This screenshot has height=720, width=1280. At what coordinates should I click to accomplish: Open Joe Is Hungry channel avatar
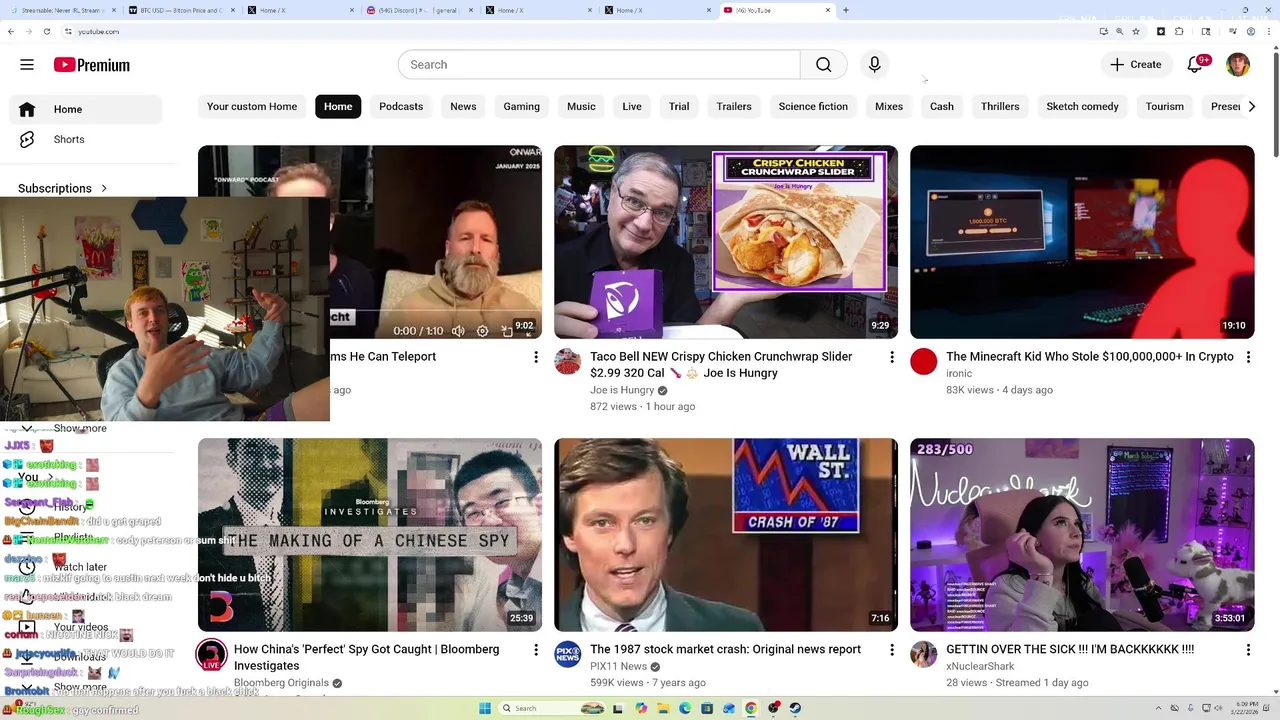click(568, 362)
